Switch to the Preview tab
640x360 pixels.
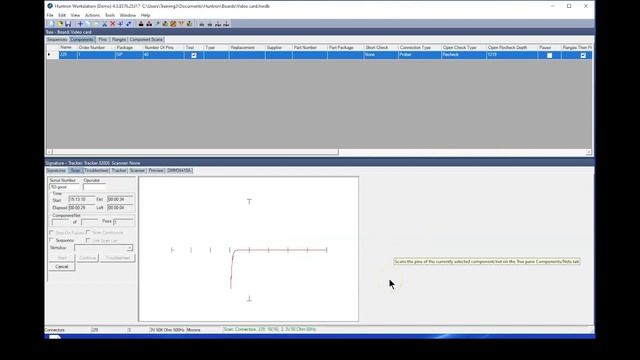coord(156,171)
